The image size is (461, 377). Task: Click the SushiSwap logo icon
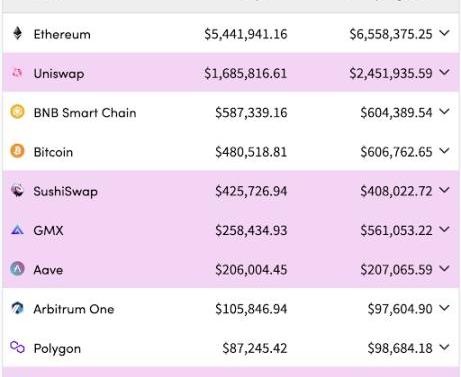click(x=17, y=190)
